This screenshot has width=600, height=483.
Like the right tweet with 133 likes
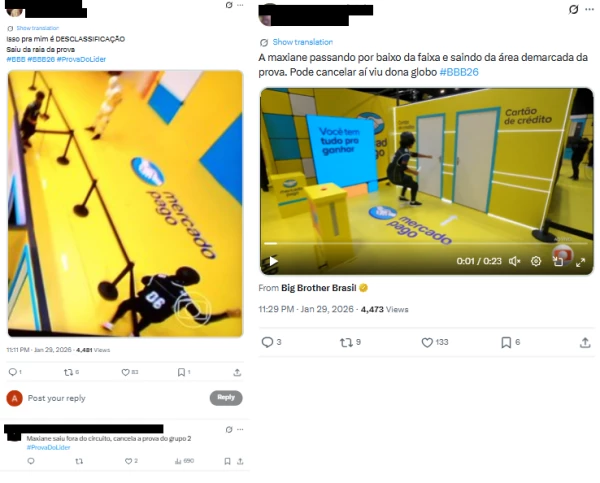pyautogui.click(x=427, y=342)
